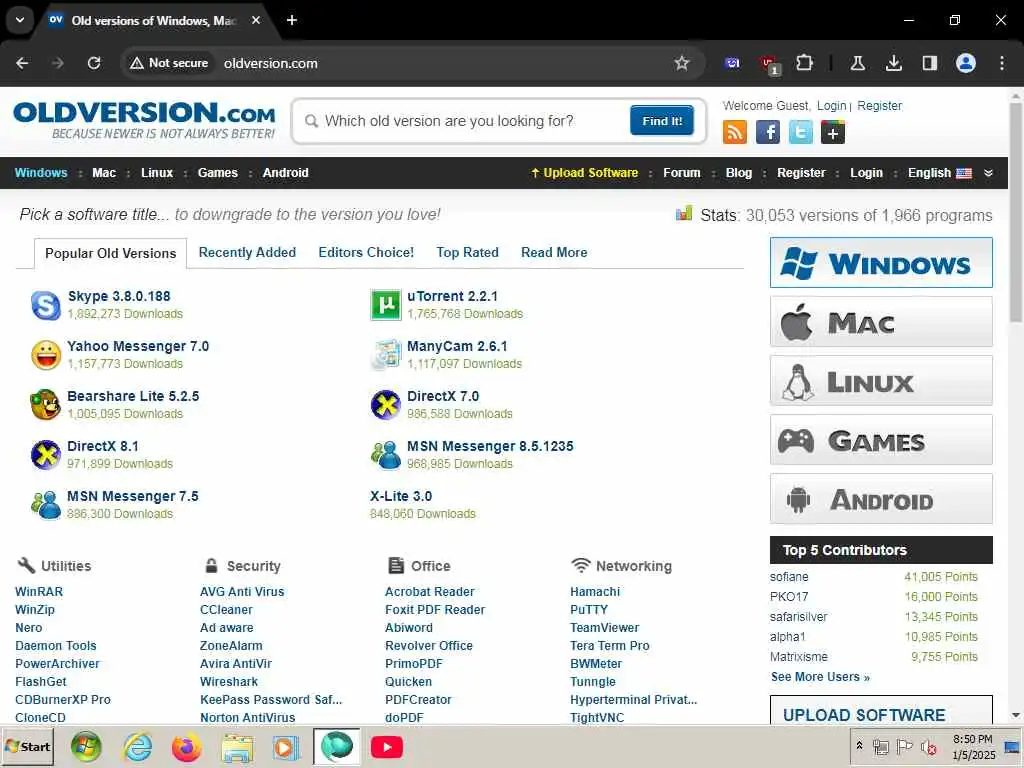This screenshot has height=768, width=1024.
Task: Open the CCleaner link
Action: coord(226,610)
